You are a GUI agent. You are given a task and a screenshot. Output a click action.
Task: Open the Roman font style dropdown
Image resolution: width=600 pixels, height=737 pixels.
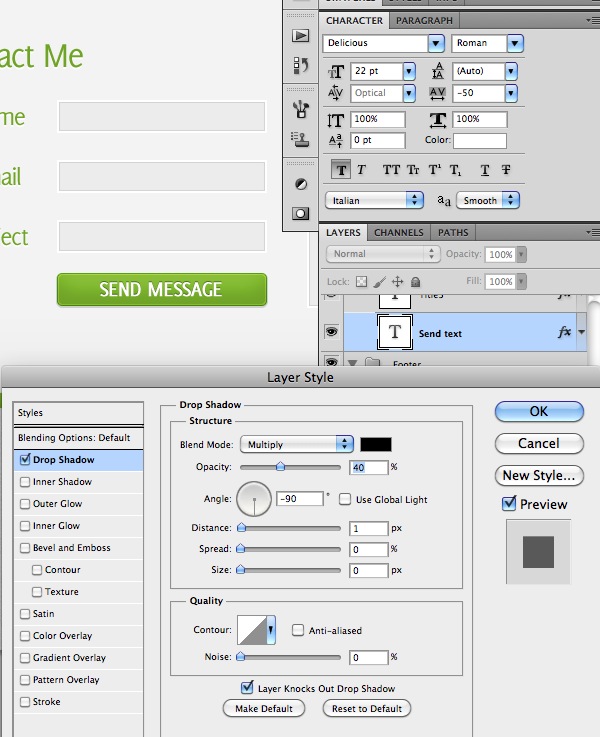pyautogui.click(x=515, y=43)
